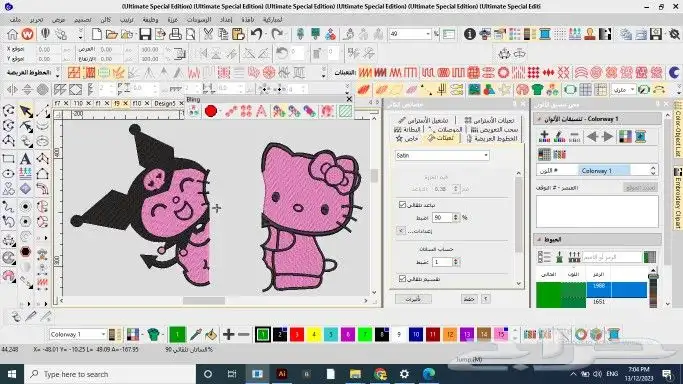Screen dimensions: 683x384
Task: Undo the last action
Action: pos(257,34)
